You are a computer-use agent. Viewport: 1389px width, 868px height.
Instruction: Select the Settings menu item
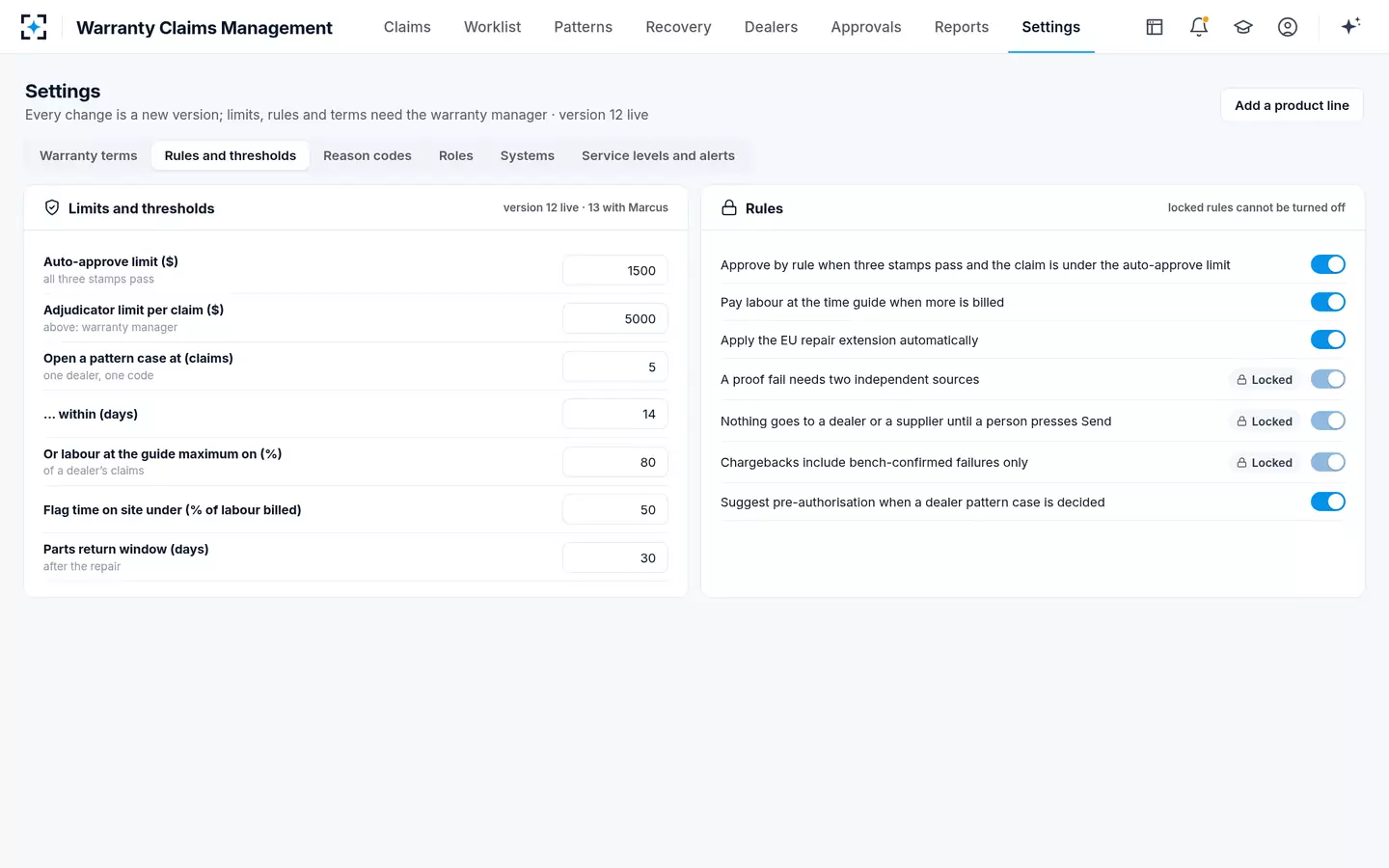[x=1051, y=27]
